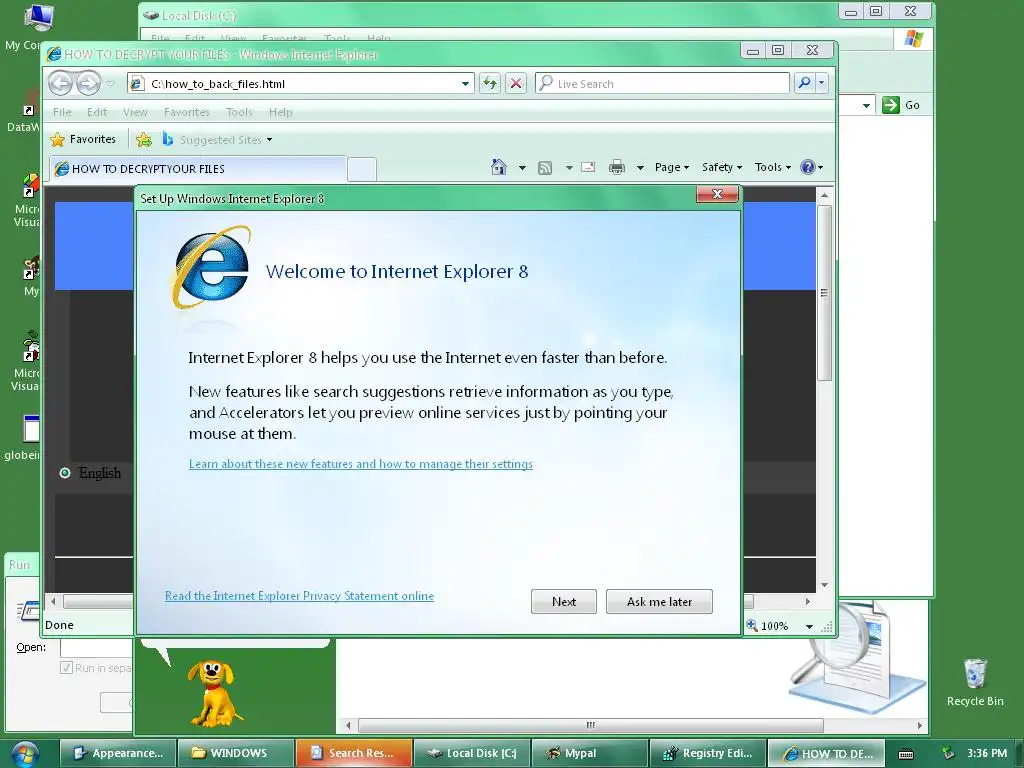This screenshot has height=768, width=1024.
Task: Click the Start orb button
Action: 24,754
